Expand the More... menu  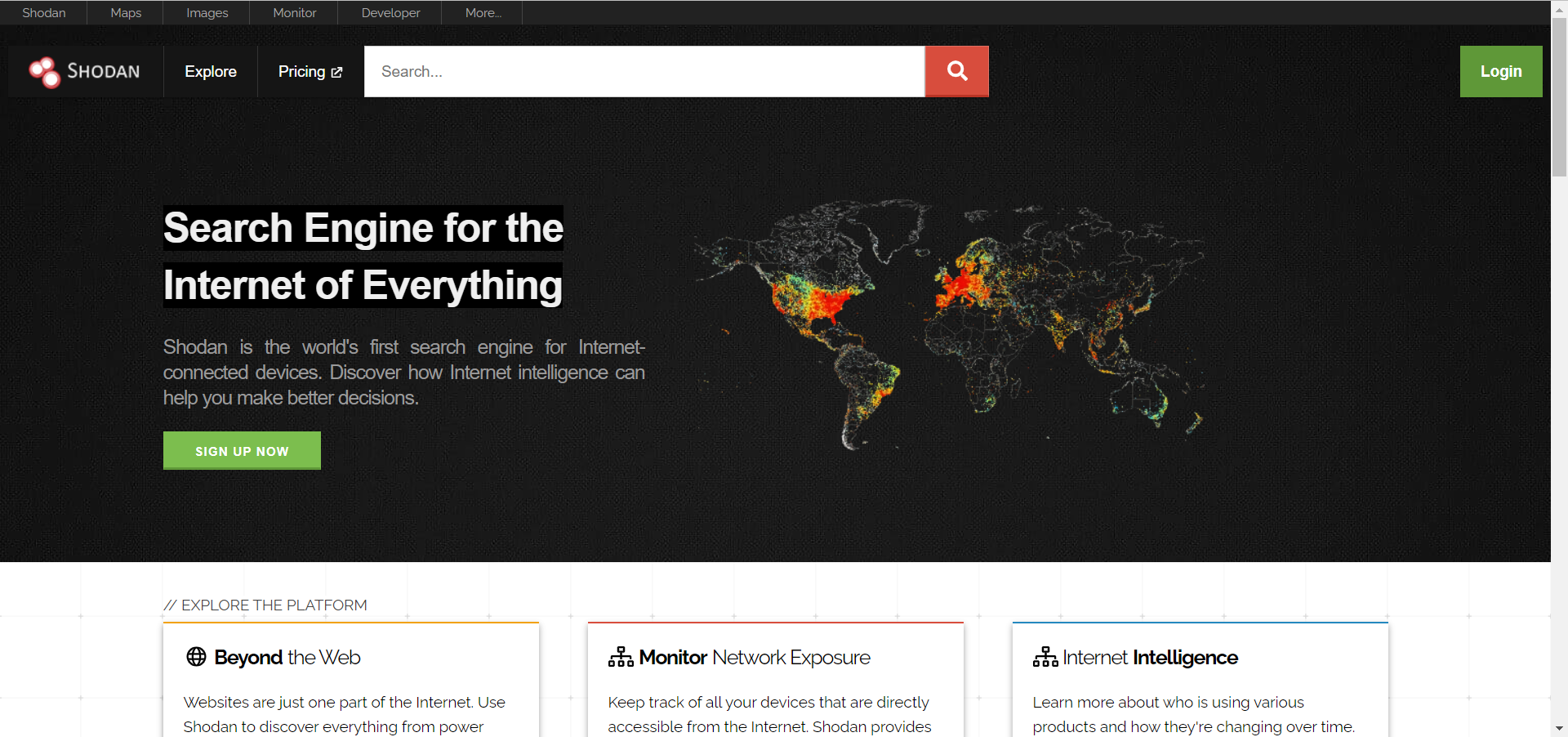point(483,13)
